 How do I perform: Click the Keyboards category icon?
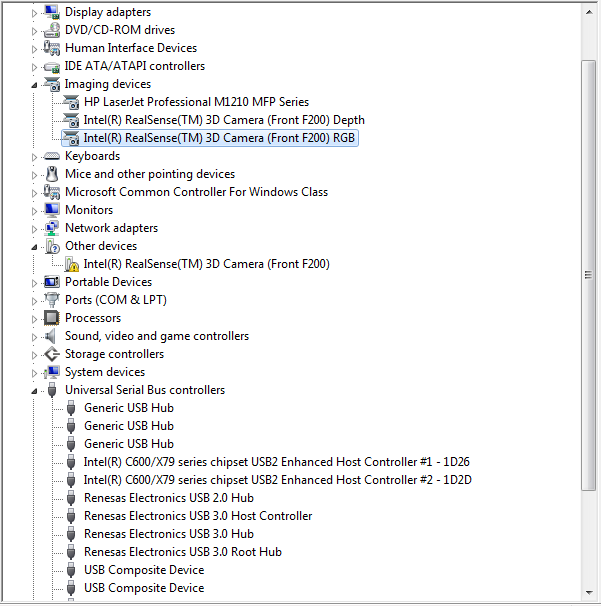coord(52,156)
